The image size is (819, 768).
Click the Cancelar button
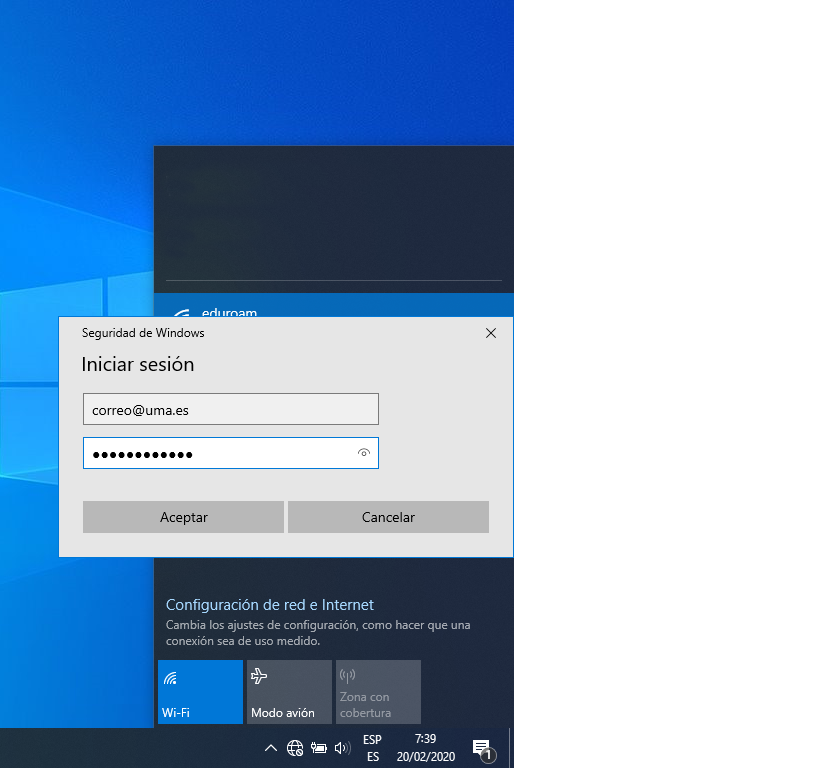tap(388, 517)
